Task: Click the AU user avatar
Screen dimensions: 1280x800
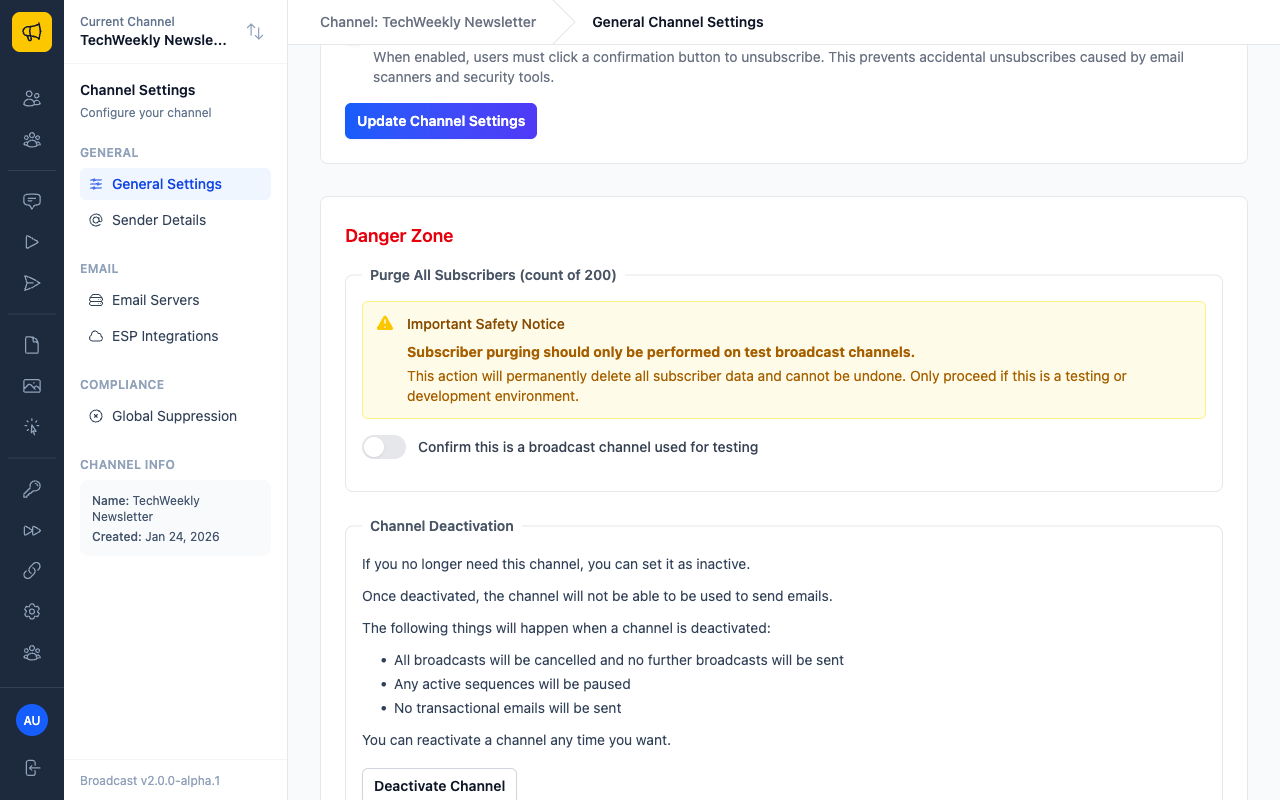Action: [x=32, y=720]
